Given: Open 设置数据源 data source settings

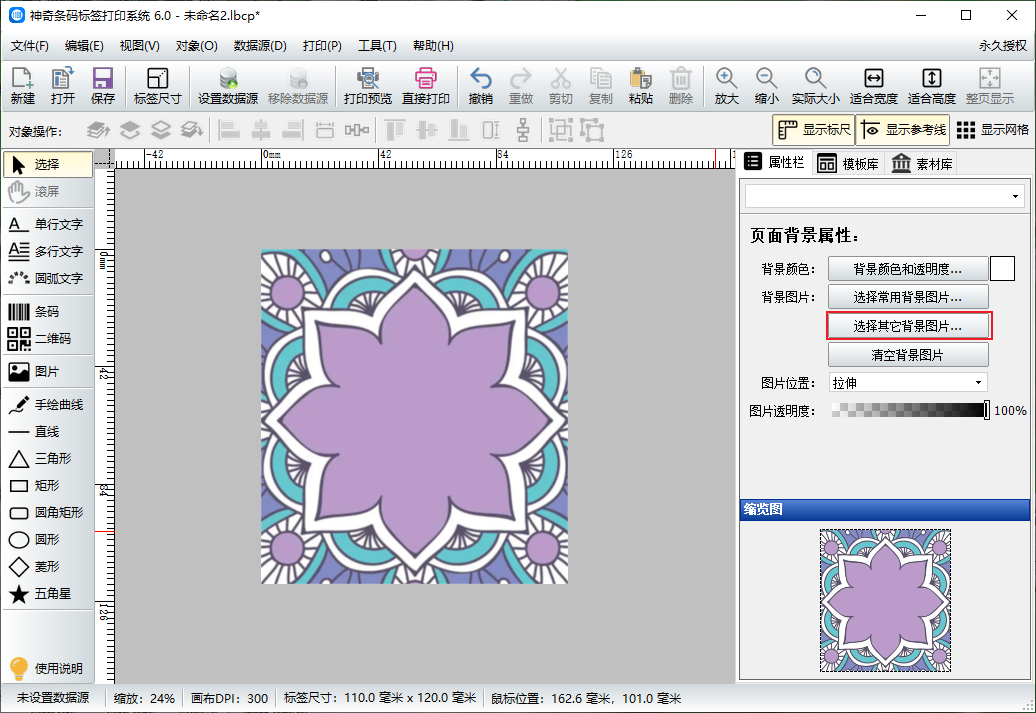Looking at the screenshot, I should coord(228,86).
